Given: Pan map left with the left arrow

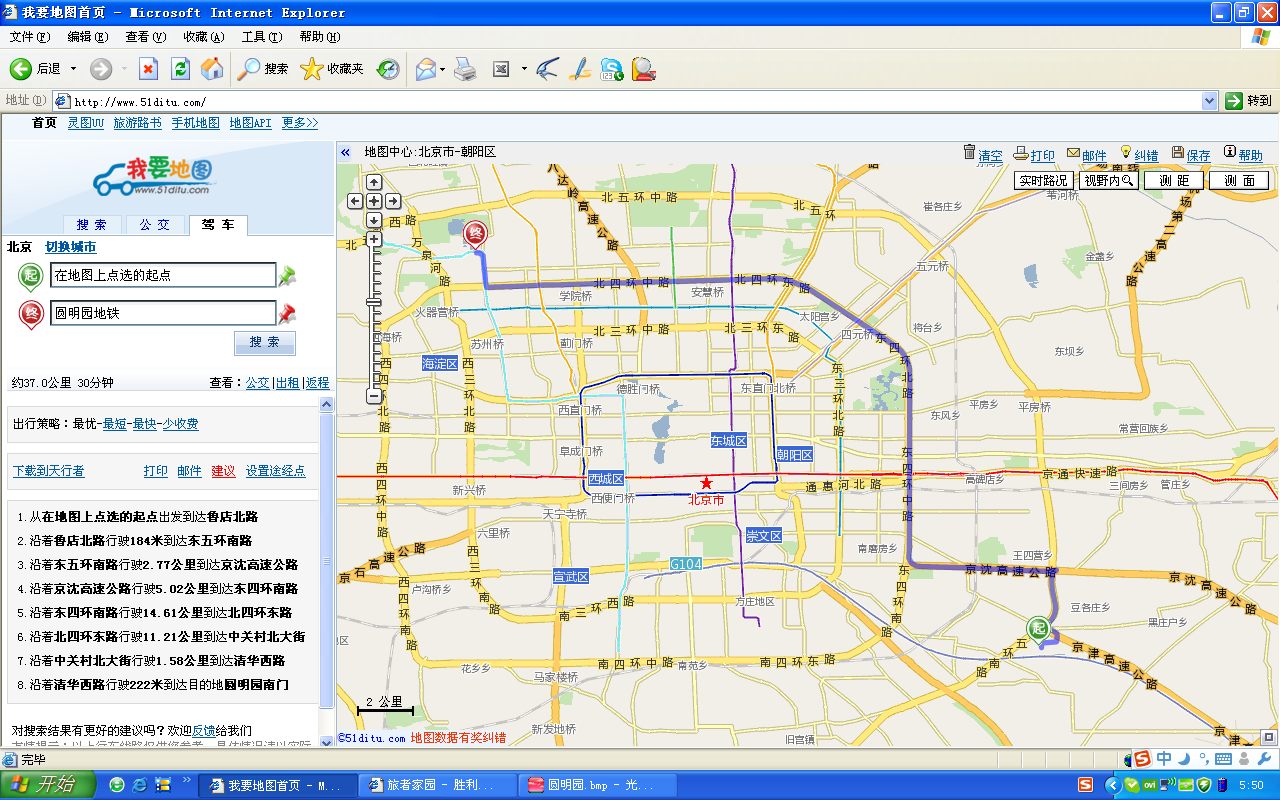Looking at the screenshot, I should (356, 201).
